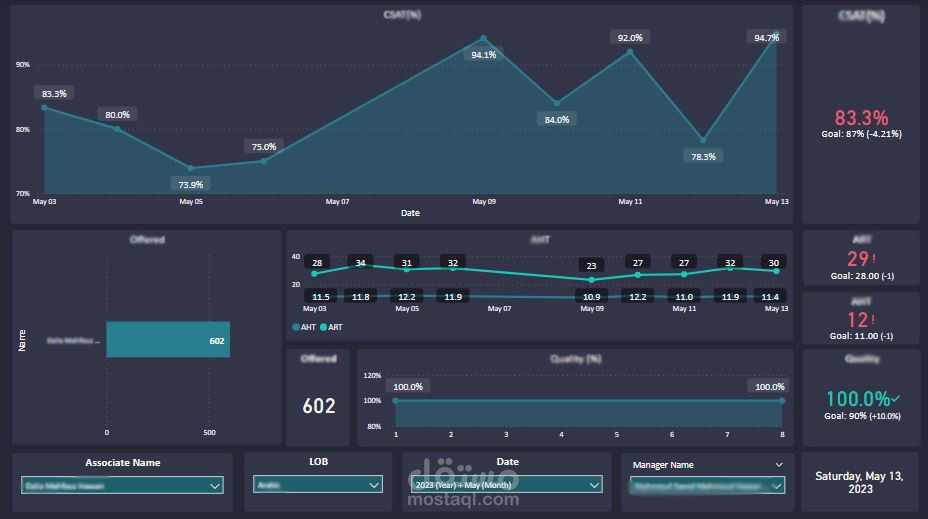The height and width of the screenshot is (519, 928).
Task: Click the Quality KPI value 100.0%
Action: pyautogui.click(x=858, y=399)
